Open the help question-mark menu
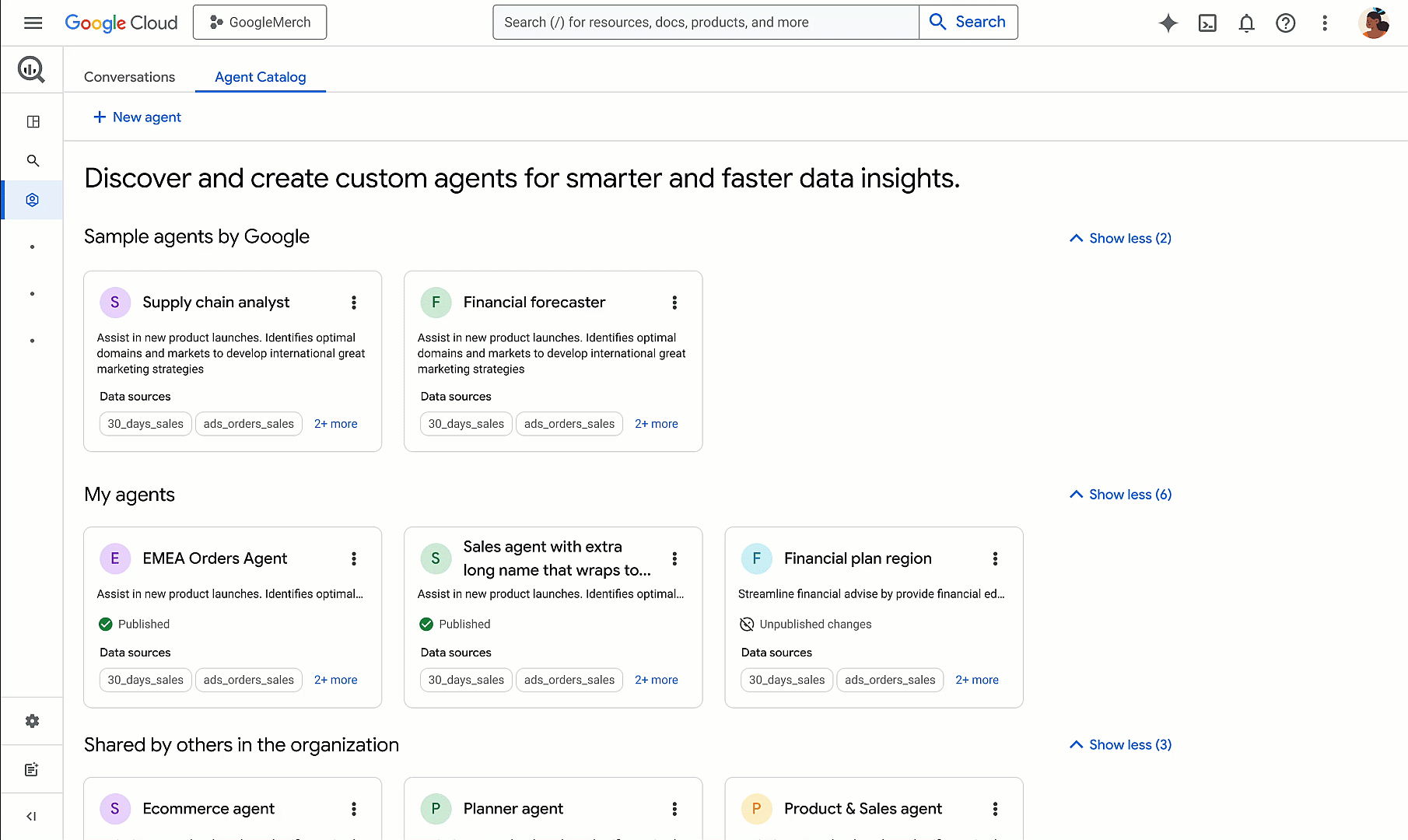 coord(1285,23)
